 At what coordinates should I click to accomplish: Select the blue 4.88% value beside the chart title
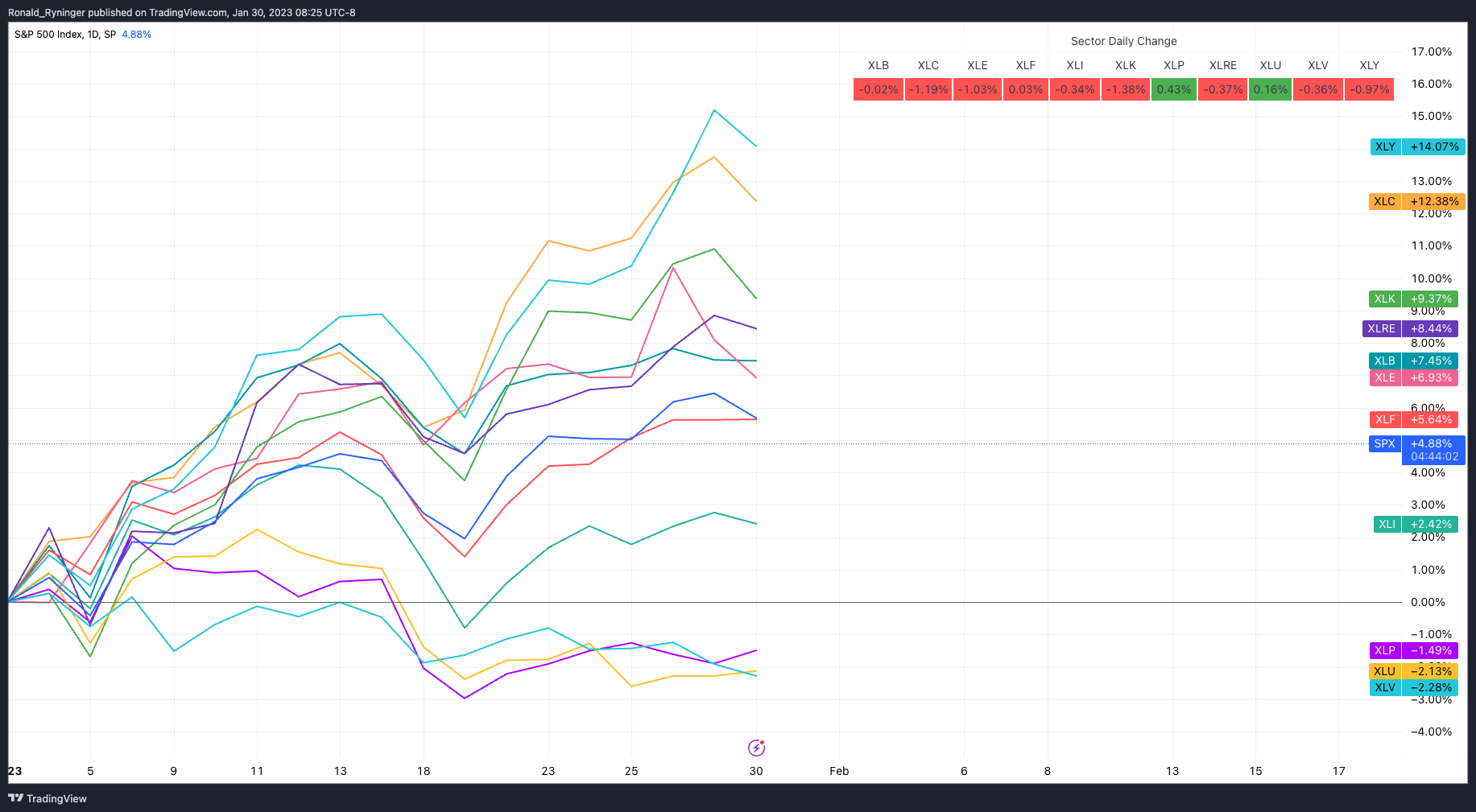point(136,35)
